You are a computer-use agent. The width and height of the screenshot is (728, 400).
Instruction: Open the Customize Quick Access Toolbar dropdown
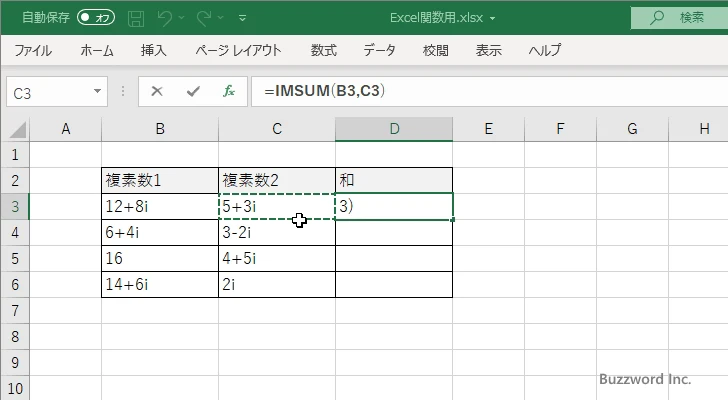pos(242,18)
